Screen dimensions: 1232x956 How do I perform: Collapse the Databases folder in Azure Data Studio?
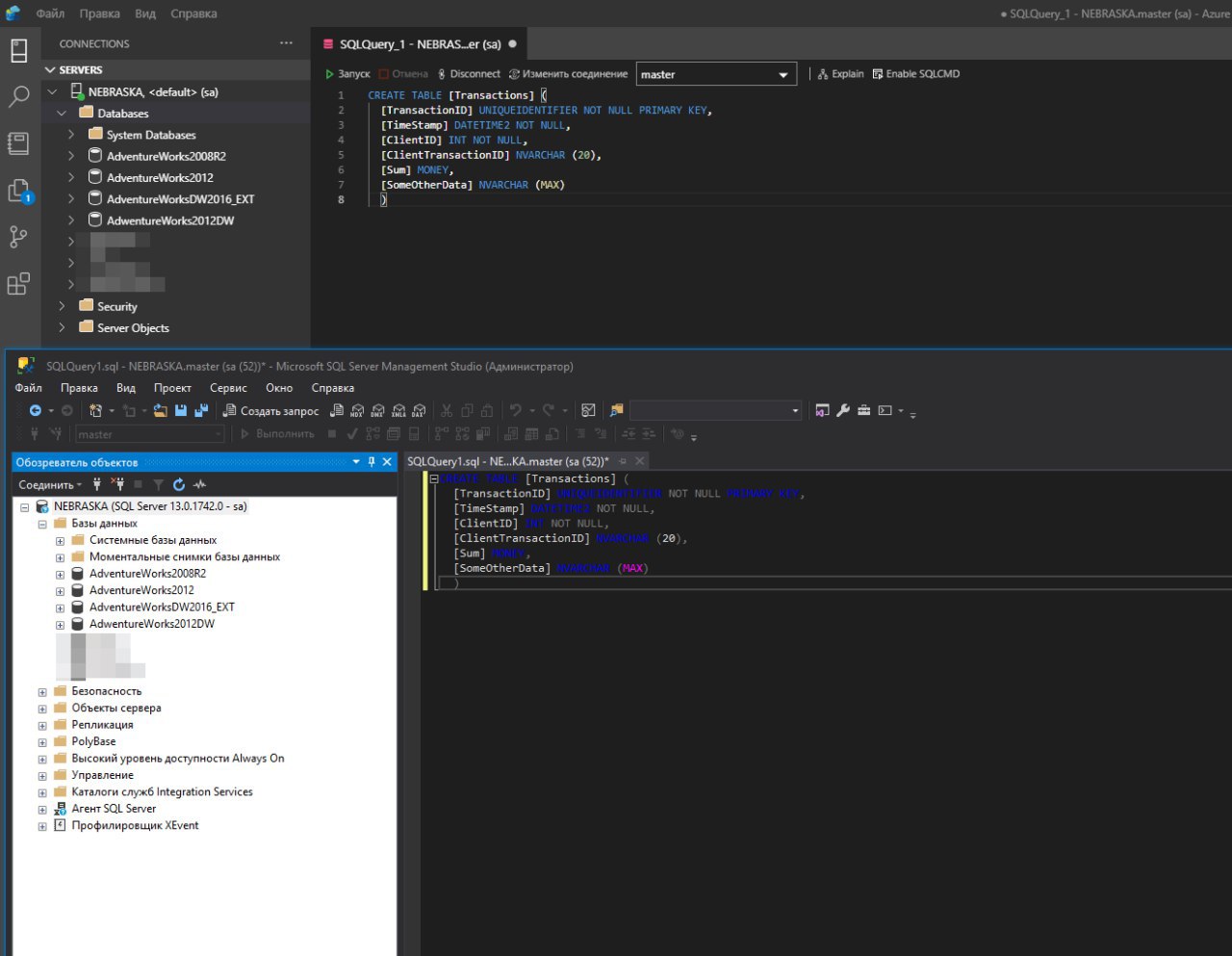coord(62,114)
